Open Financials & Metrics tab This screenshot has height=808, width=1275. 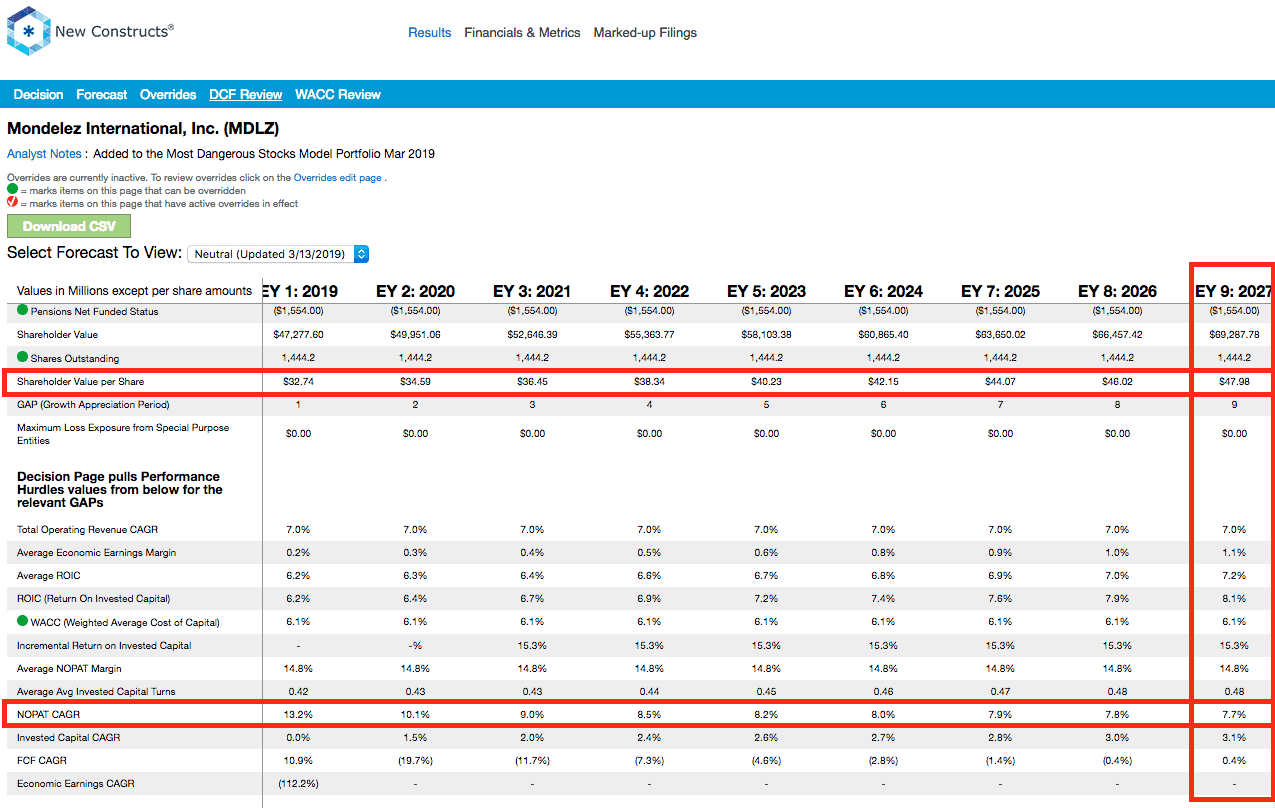pyautogui.click(x=522, y=33)
